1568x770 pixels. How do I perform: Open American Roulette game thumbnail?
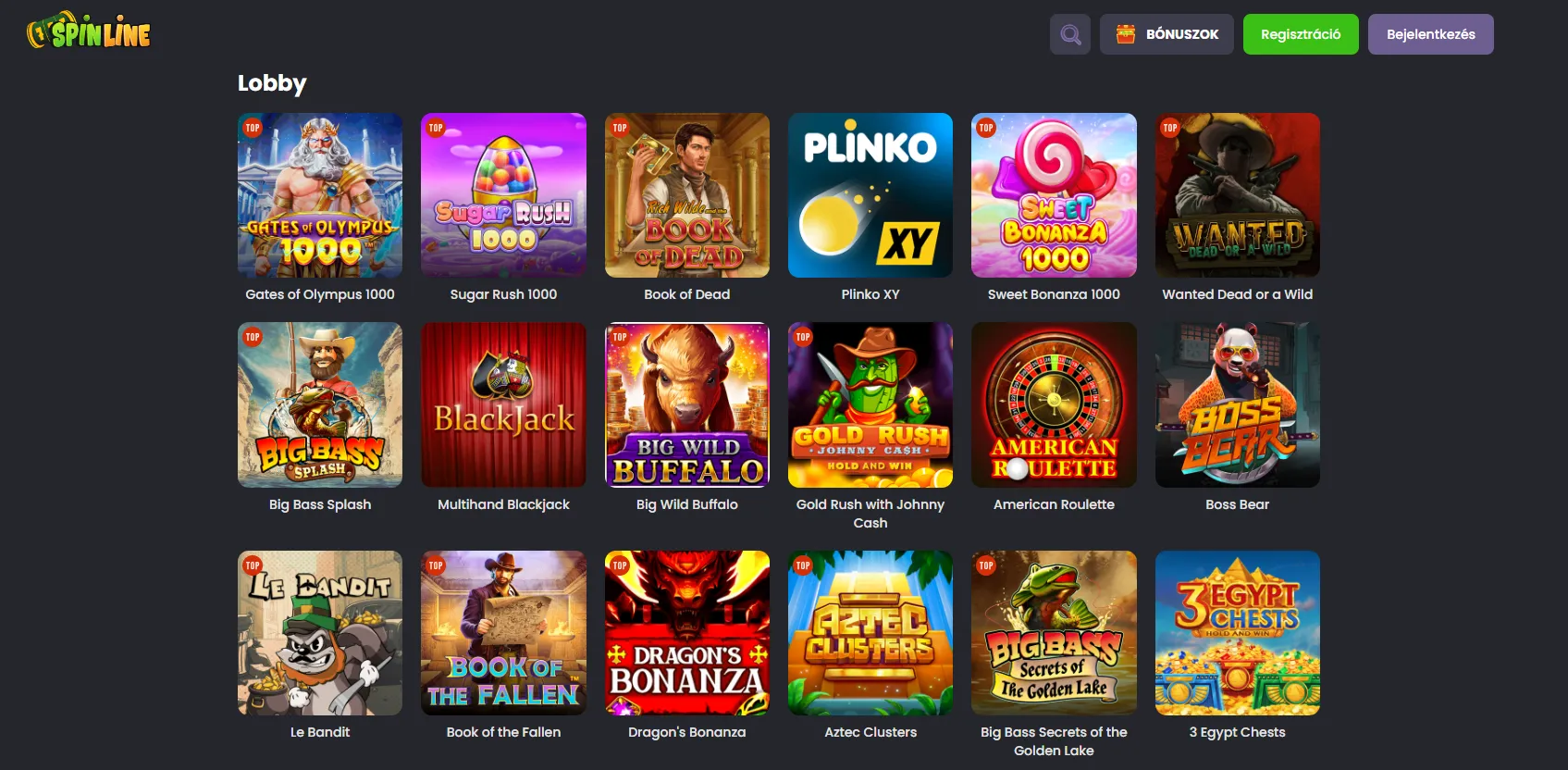[1054, 404]
